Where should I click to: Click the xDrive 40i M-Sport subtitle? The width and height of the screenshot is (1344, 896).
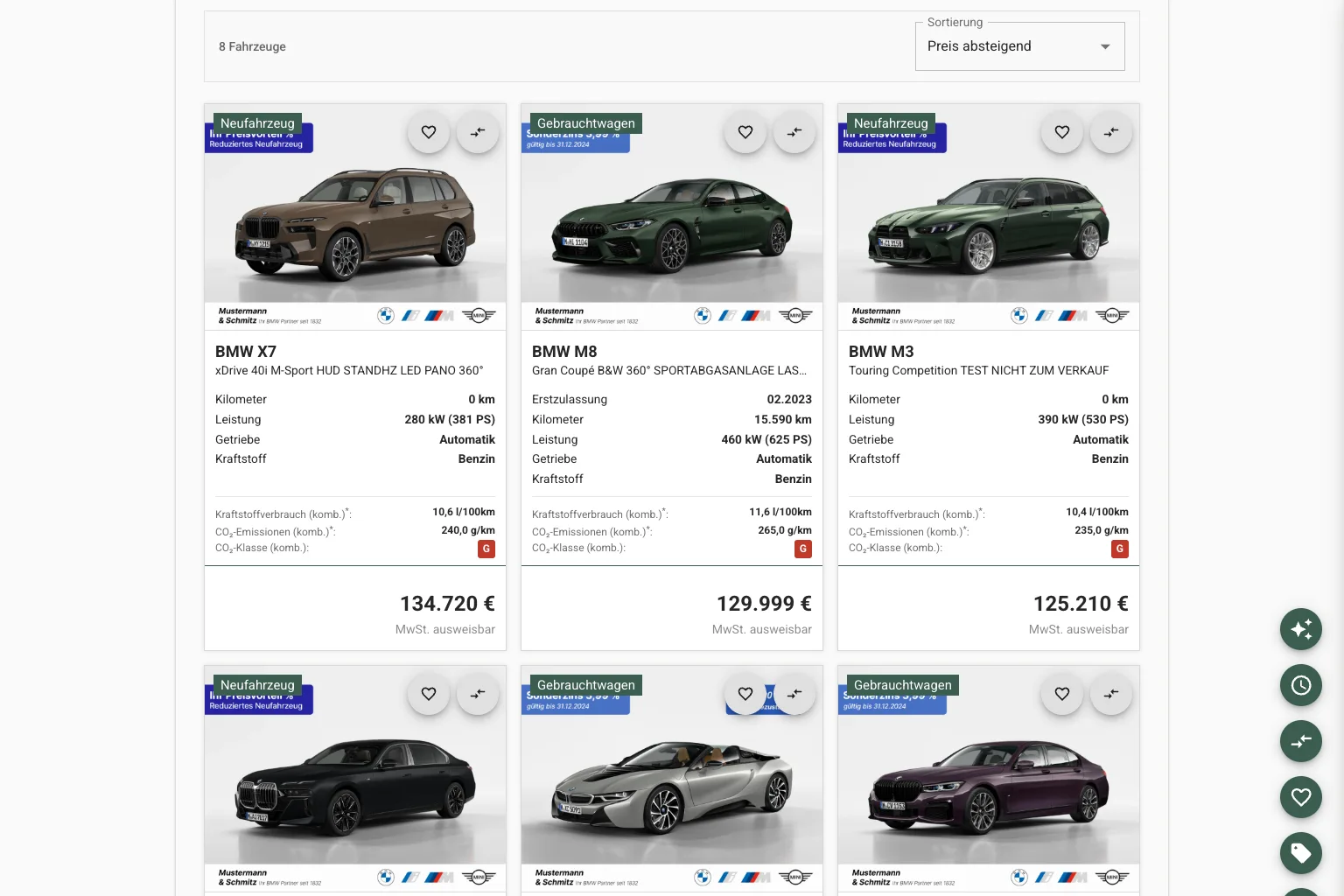click(349, 371)
